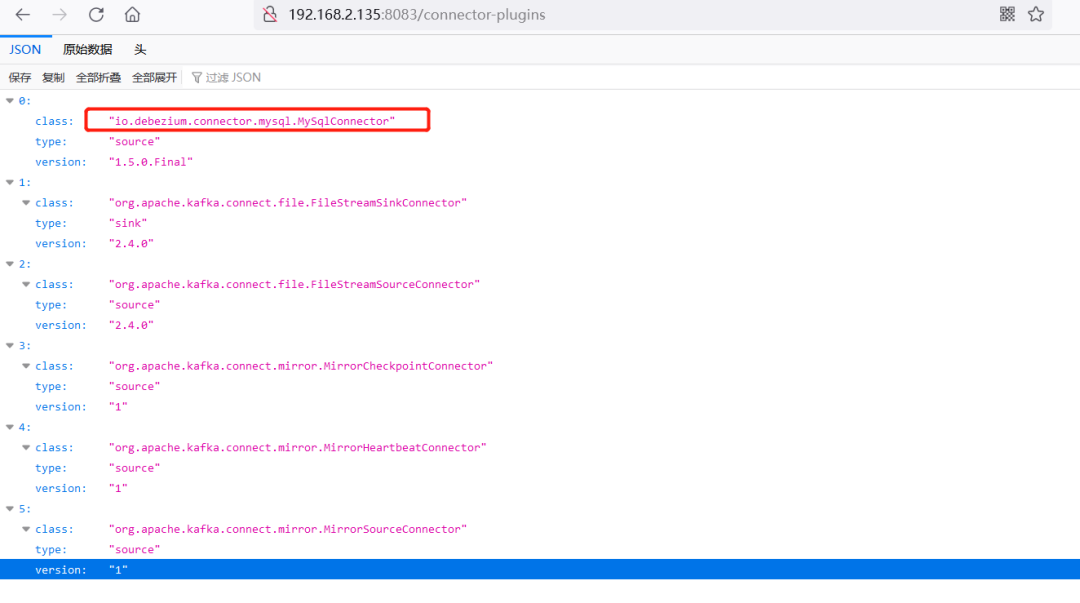Image resolution: width=1080 pixels, height=603 pixels.
Task: Collapse array item 5
Action: click(x=10, y=509)
